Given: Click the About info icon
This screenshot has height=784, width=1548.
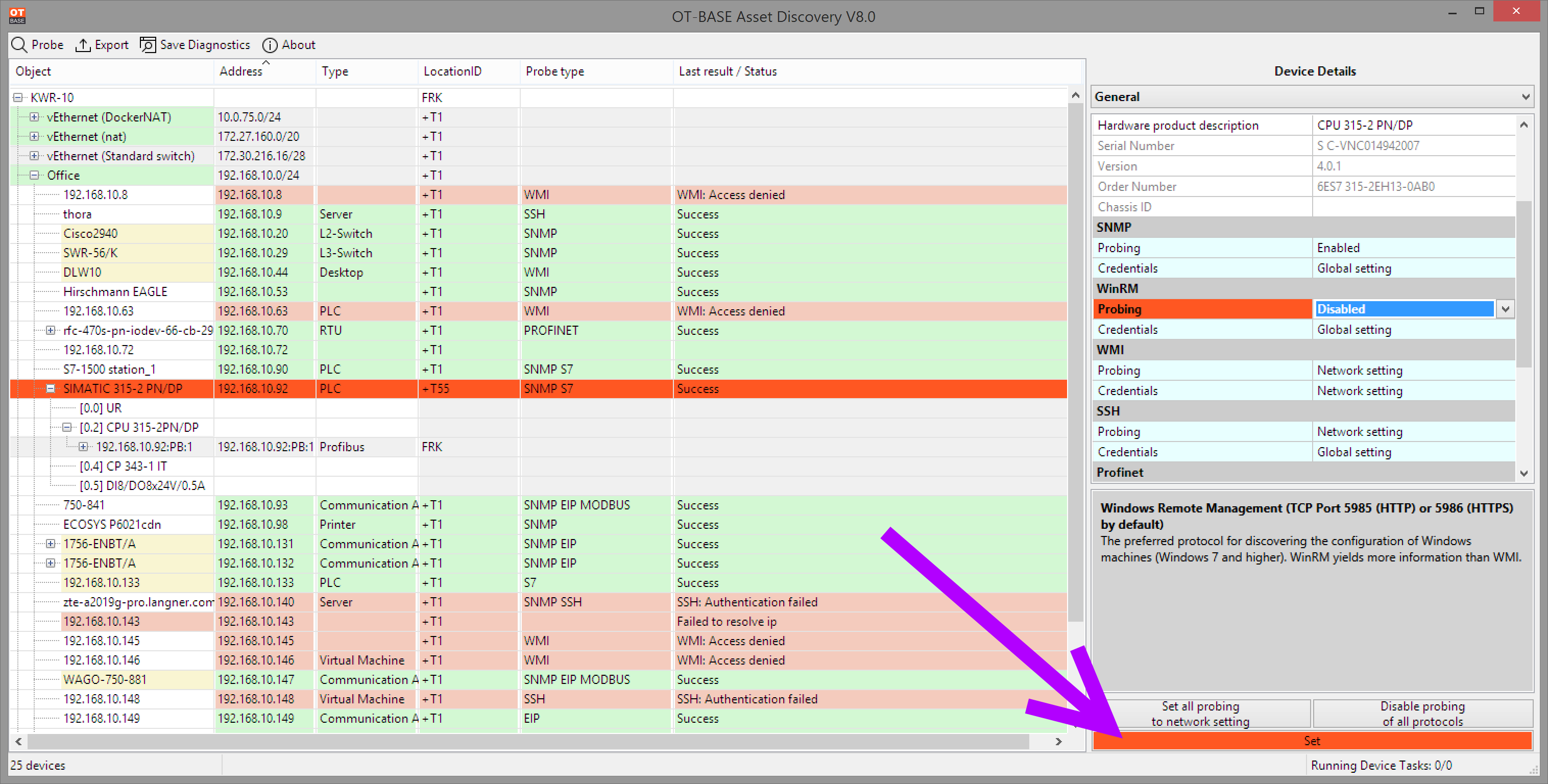Looking at the screenshot, I should [x=270, y=45].
